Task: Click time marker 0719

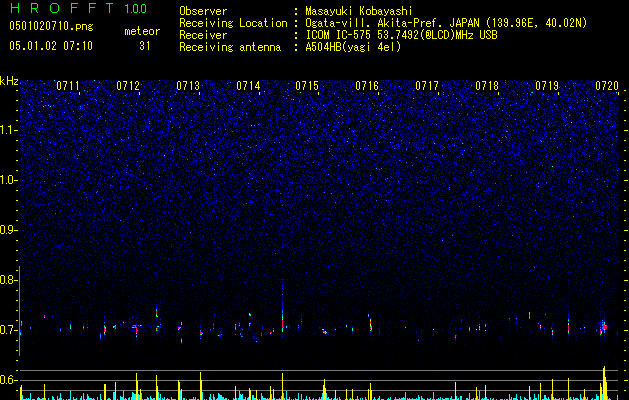Action: pyautogui.click(x=547, y=86)
